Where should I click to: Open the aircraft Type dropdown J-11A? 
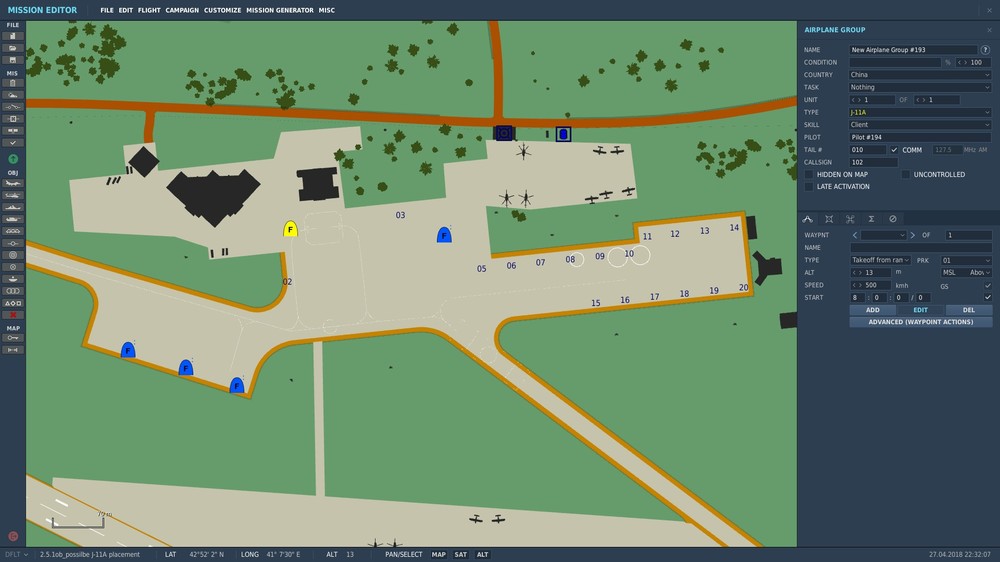pyautogui.click(x=920, y=112)
